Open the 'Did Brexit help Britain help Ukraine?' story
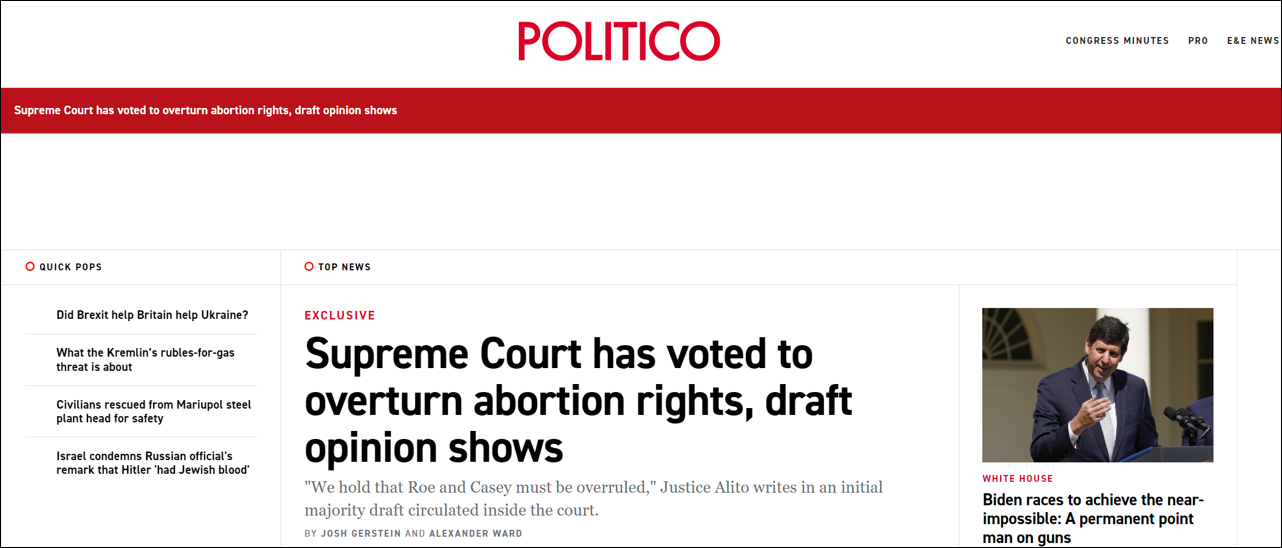1282x548 pixels. pyautogui.click(x=152, y=315)
